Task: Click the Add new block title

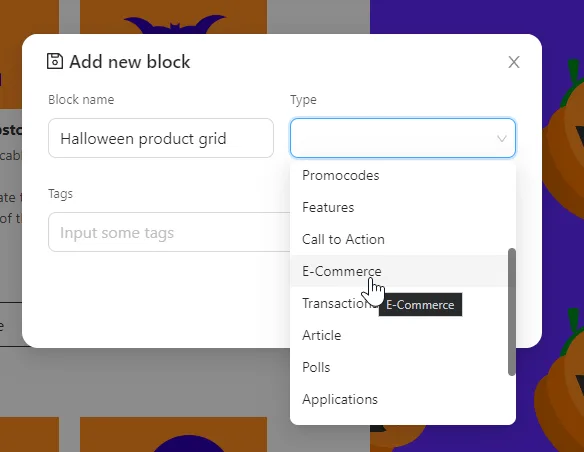Action: point(130,62)
